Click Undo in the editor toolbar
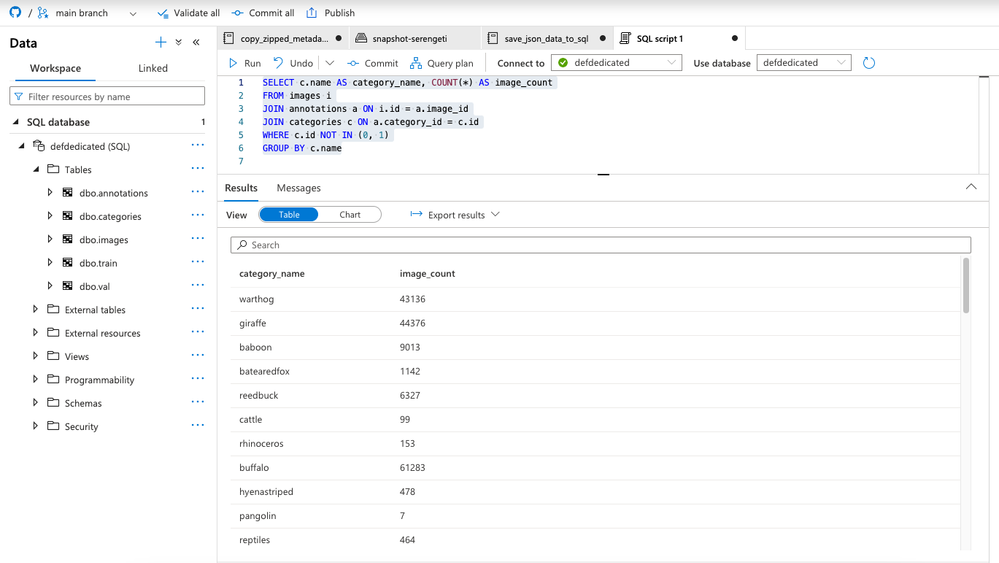 click(294, 63)
